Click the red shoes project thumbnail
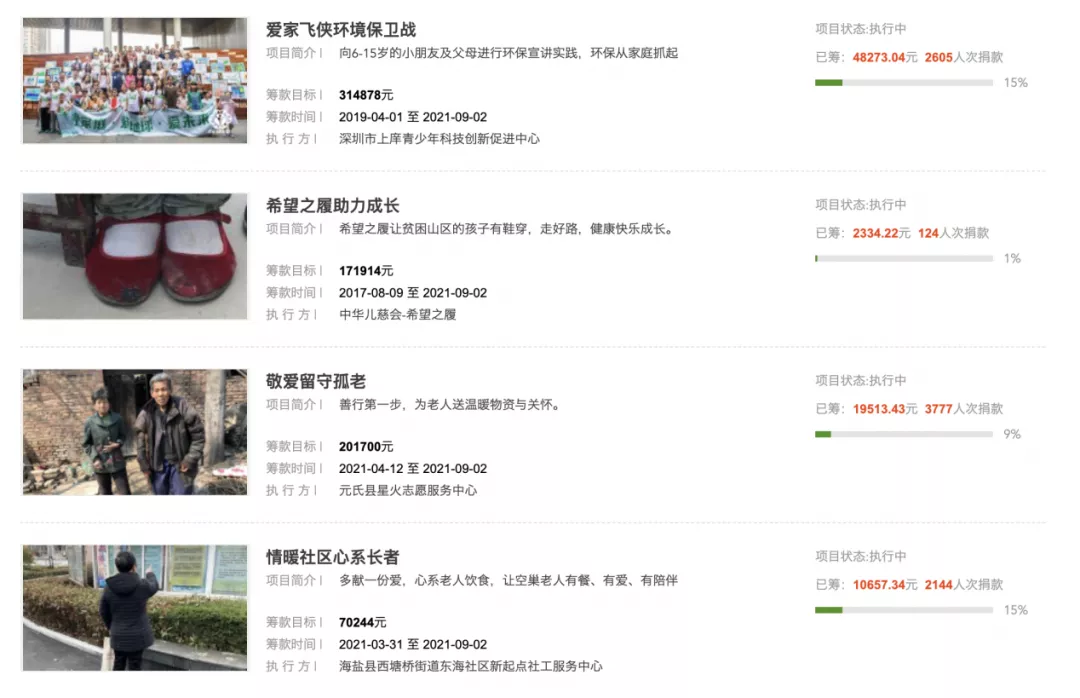 [x=135, y=256]
